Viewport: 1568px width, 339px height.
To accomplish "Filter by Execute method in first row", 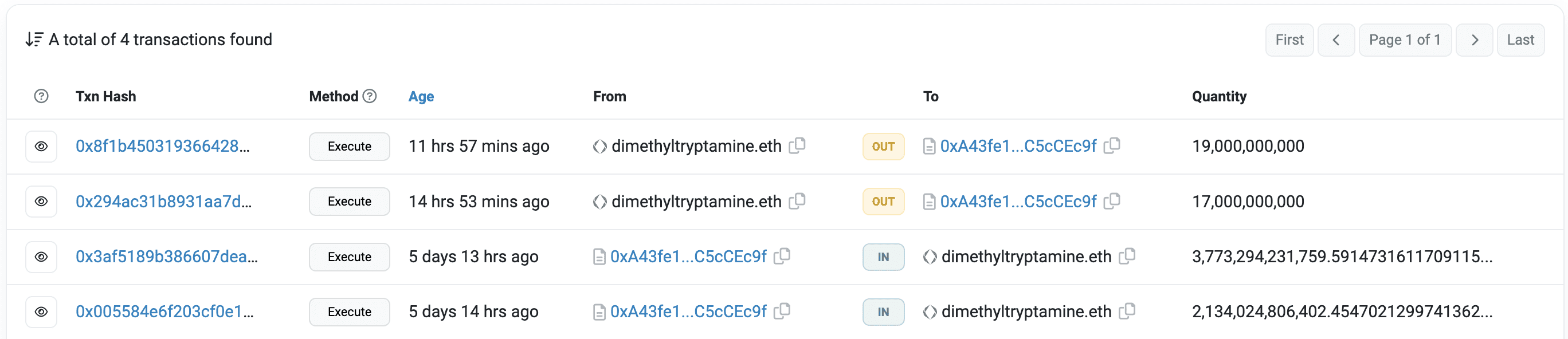I will tap(350, 147).
